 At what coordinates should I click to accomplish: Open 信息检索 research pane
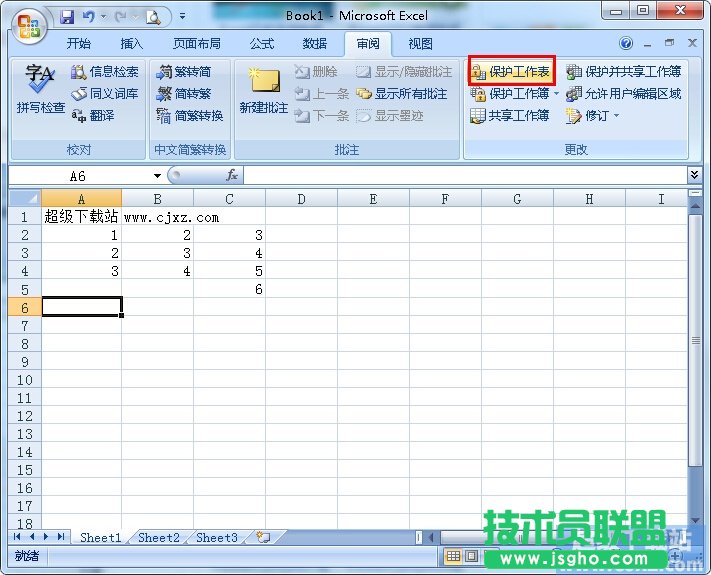[x=104, y=72]
